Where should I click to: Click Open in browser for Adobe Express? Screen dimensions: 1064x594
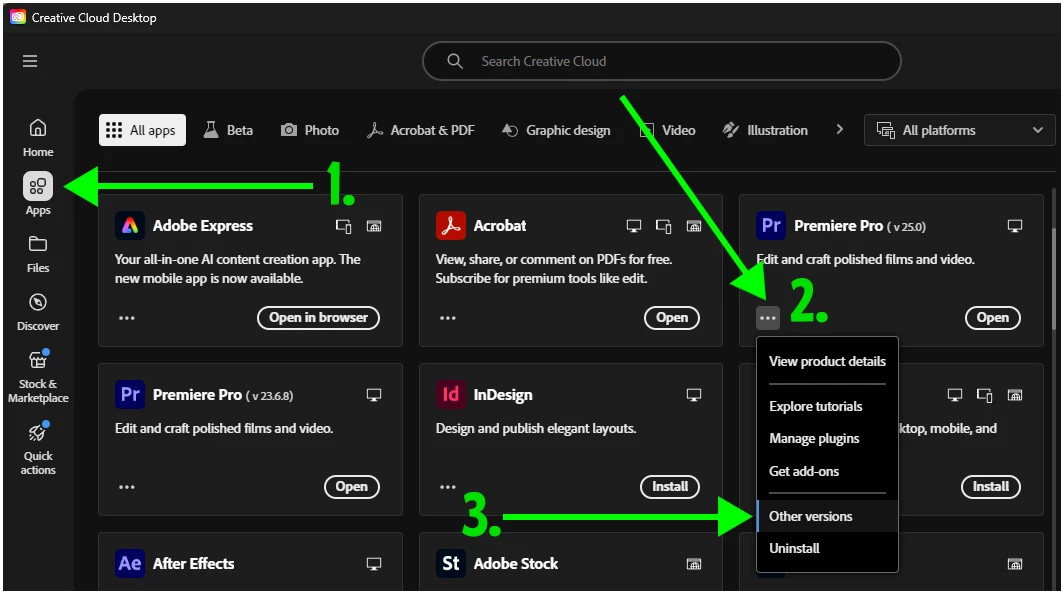(318, 318)
